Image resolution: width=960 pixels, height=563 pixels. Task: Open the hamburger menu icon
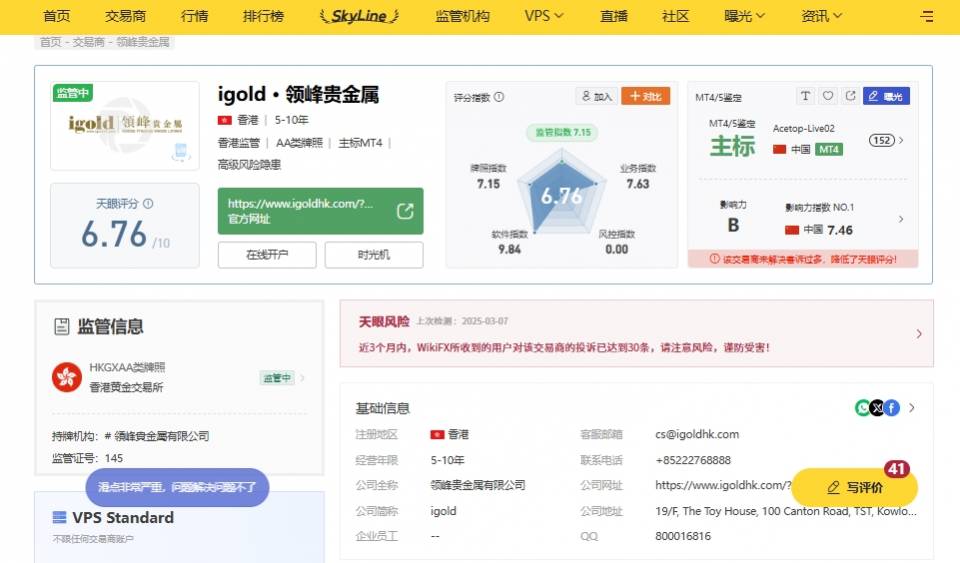pyautogui.click(x=927, y=17)
